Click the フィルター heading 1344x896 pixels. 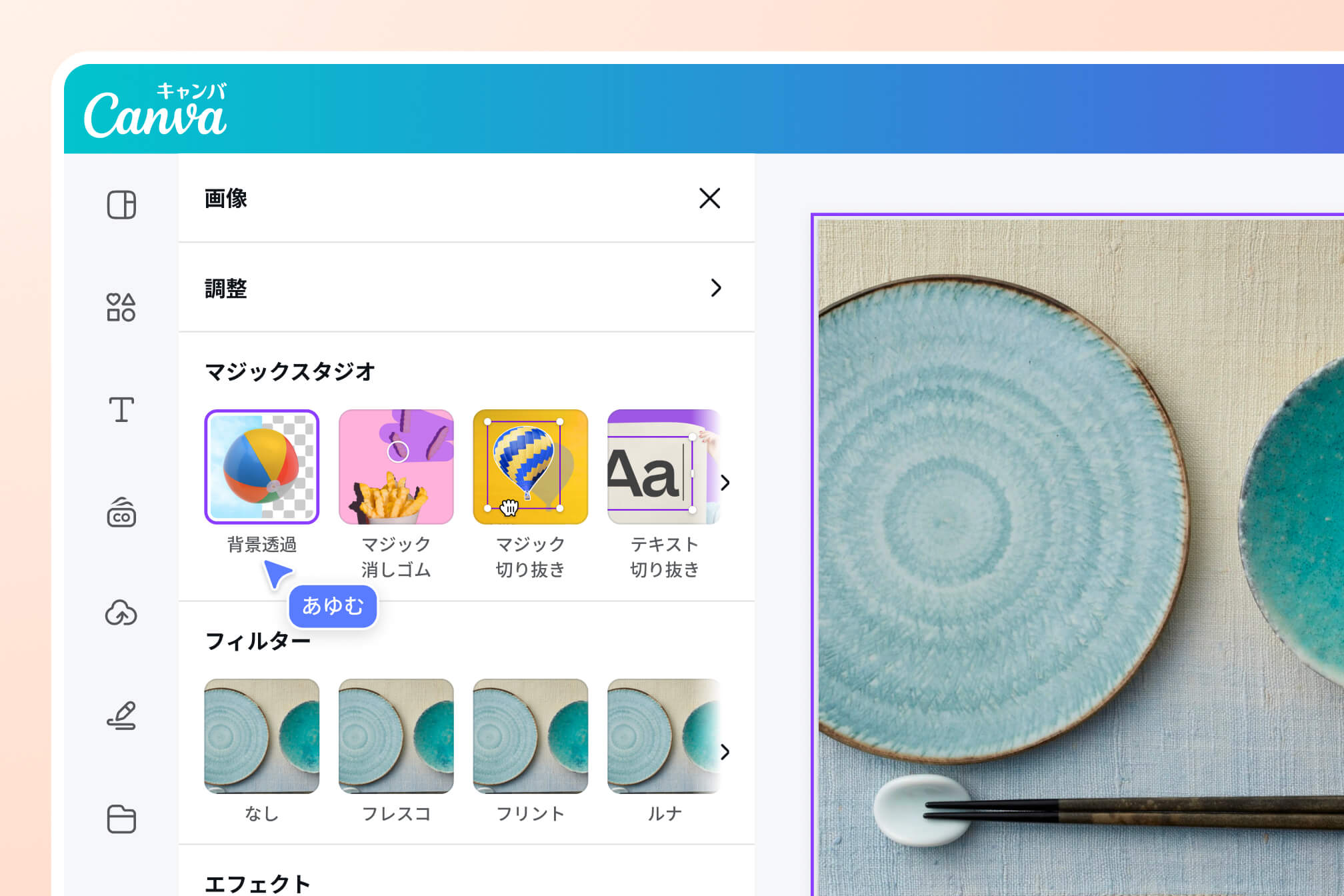tap(258, 641)
